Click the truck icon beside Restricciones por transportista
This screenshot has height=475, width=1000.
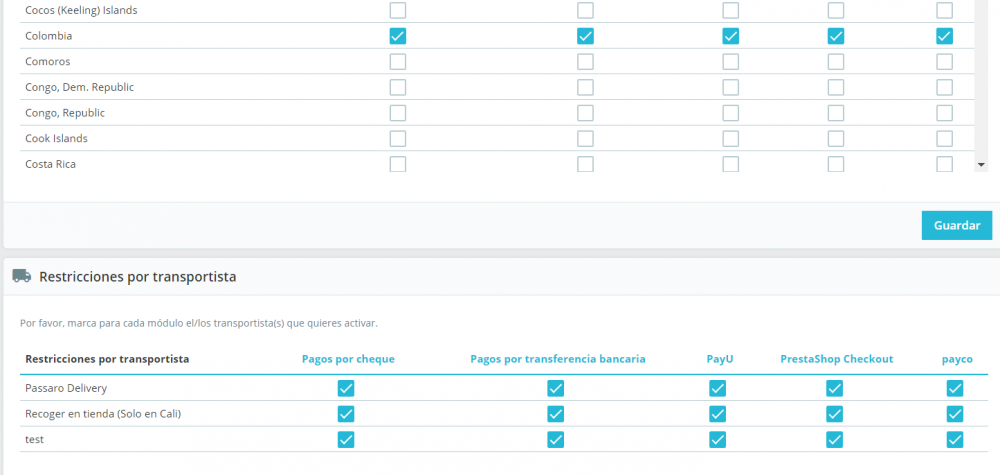tap(20, 276)
